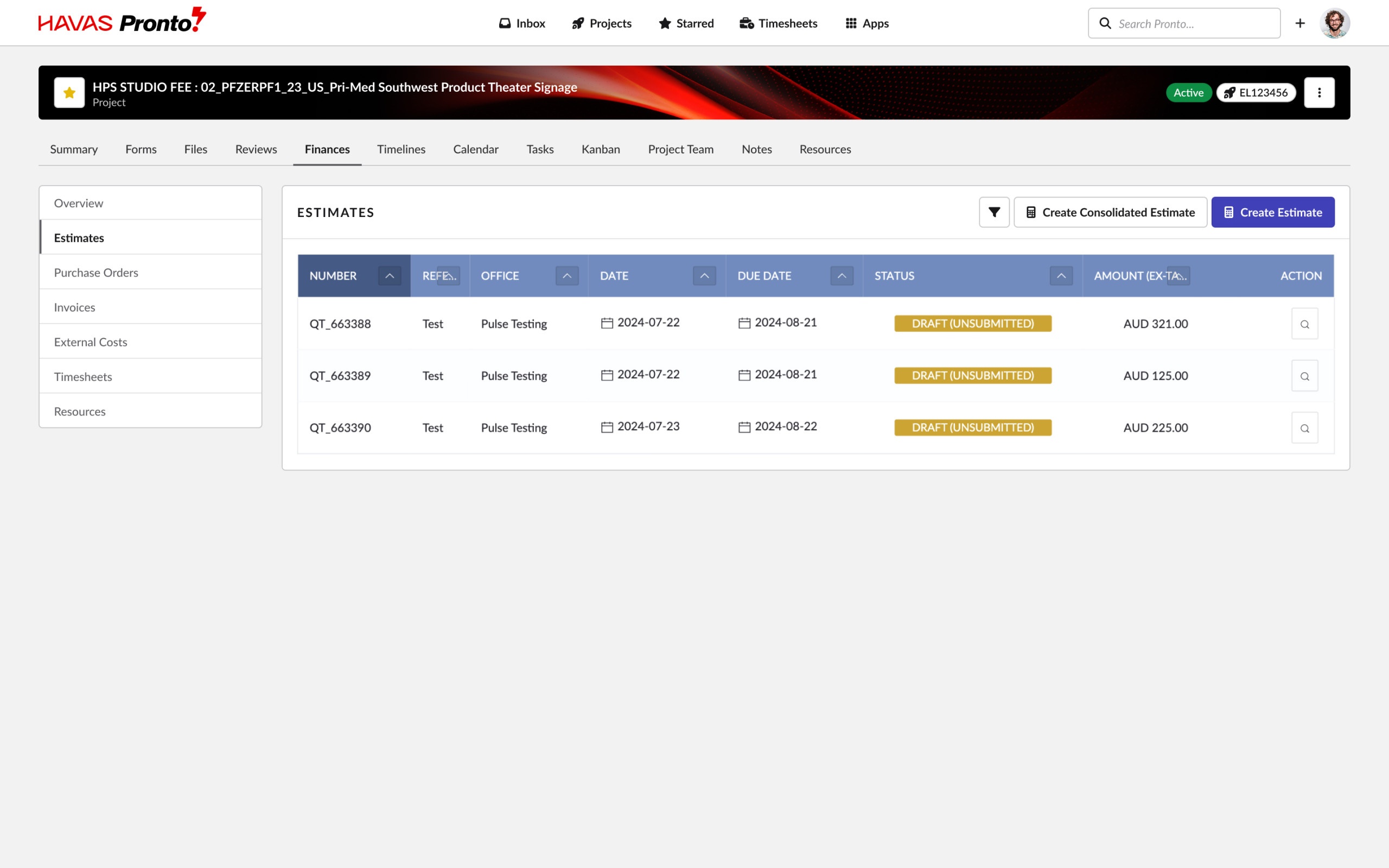Open the Notes tab
This screenshot has height=868, width=1389.
tap(756, 149)
